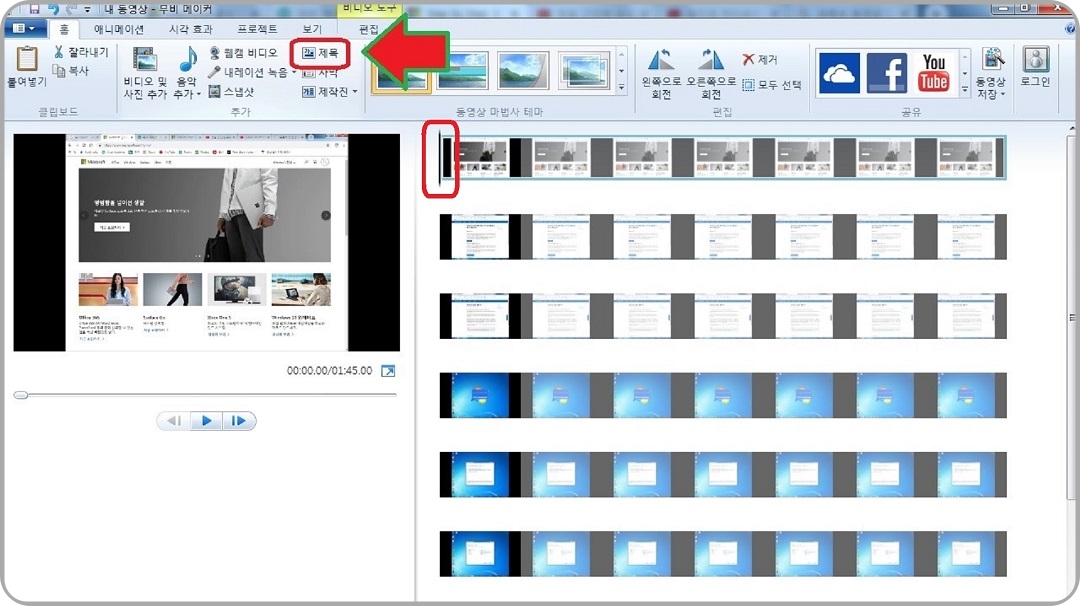Screen dimensions: 1080x606
Task: Select the third AutoMovie theme thumbnail
Action: pos(523,70)
